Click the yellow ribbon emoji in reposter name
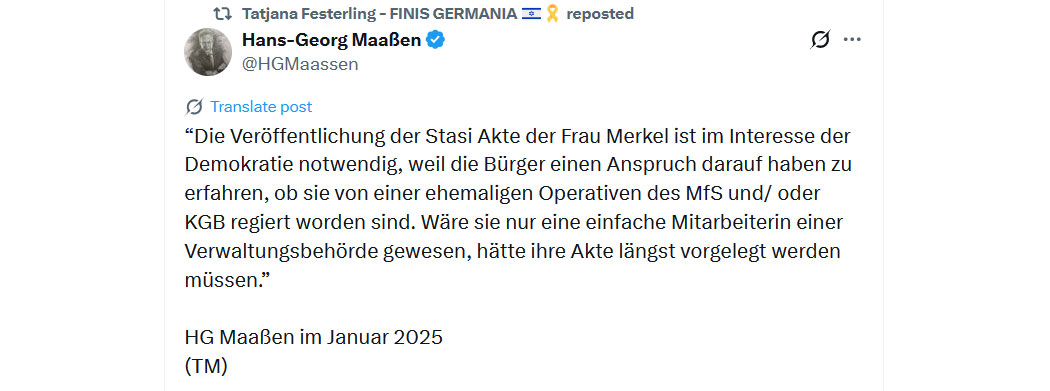 pyautogui.click(x=552, y=13)
